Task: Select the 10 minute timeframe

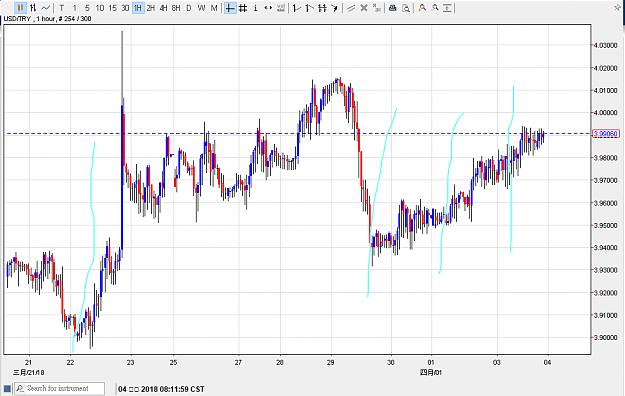Action: pos(100,8)
